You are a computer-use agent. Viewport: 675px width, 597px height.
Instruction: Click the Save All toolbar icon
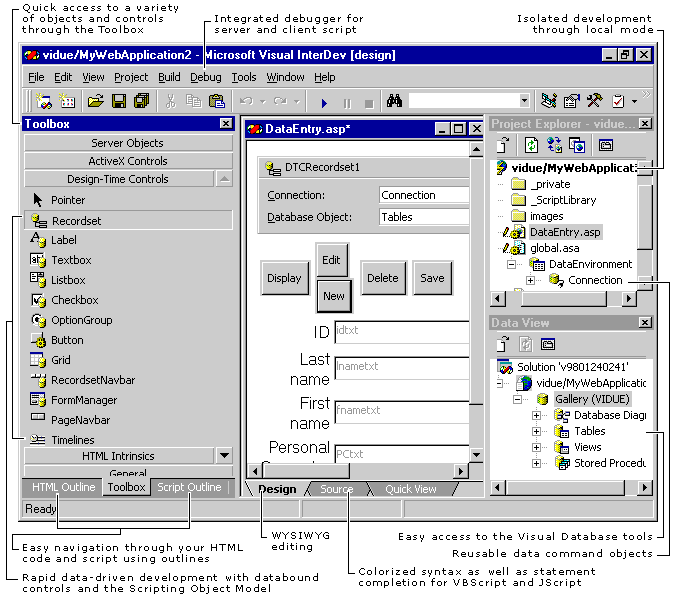coord(141,101)
